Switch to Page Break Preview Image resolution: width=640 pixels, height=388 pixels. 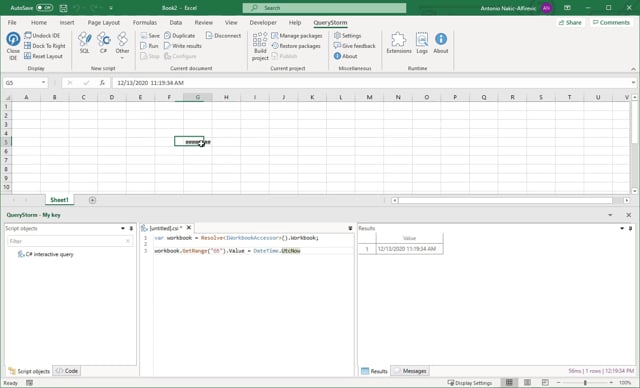tap(545, 383)
